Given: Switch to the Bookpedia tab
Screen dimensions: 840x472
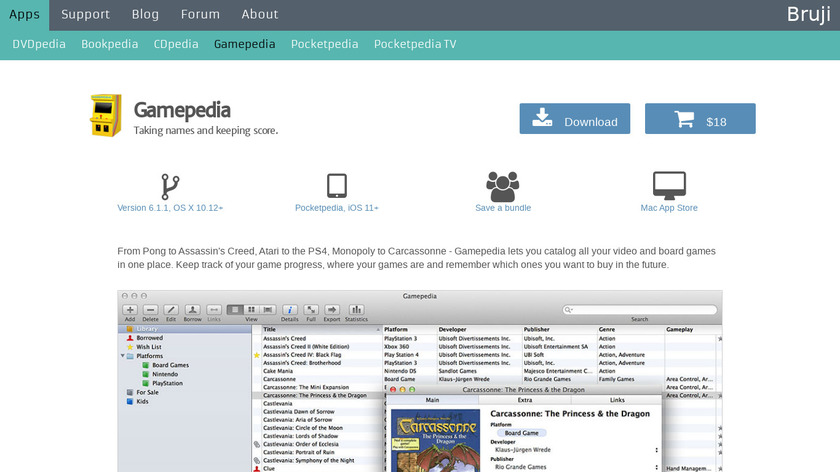Looking at the screenshot, I should pos(109,44).
